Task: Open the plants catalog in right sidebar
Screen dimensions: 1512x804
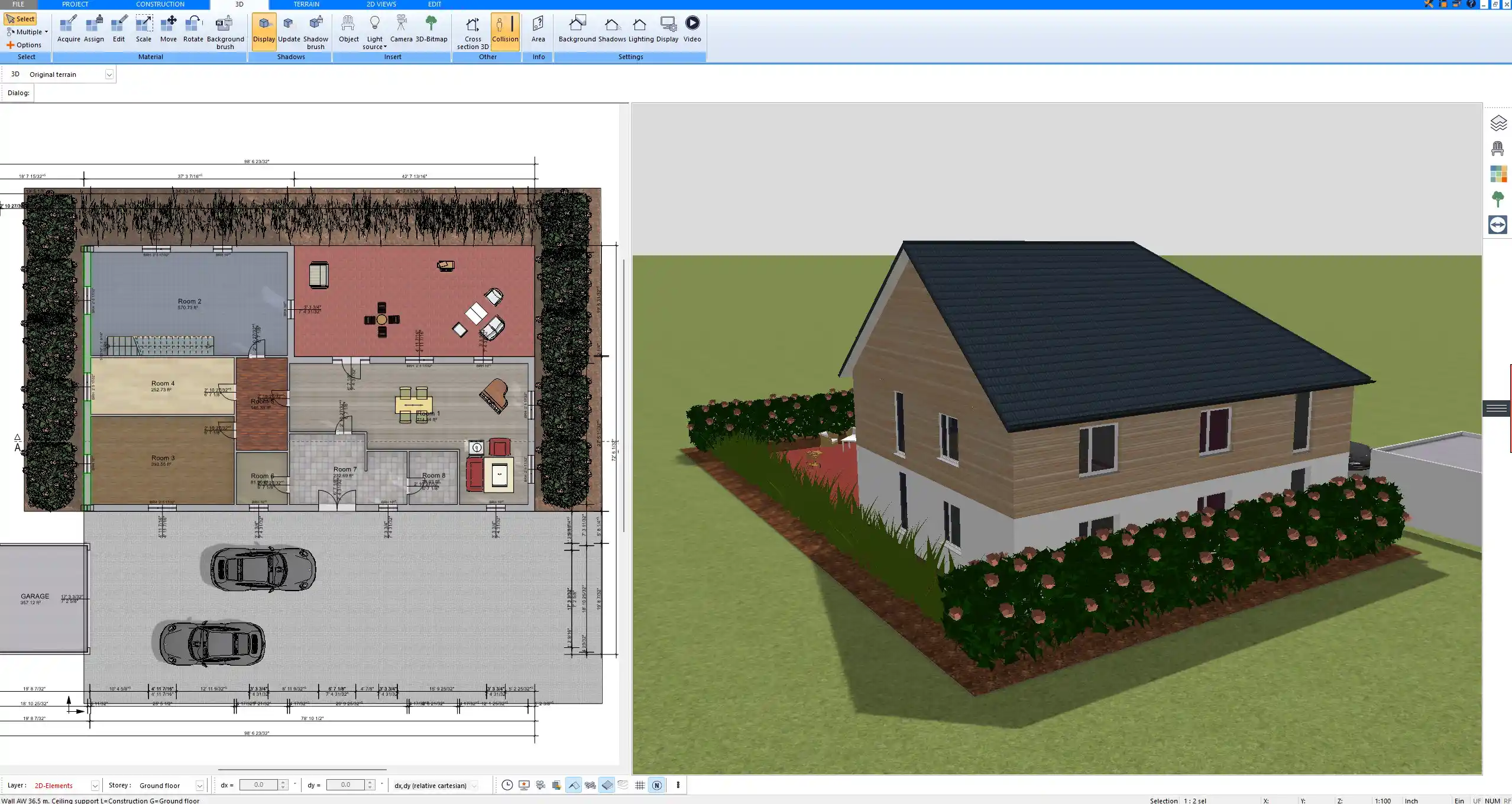Action: pyautogui.click(x=1498, y=199)
